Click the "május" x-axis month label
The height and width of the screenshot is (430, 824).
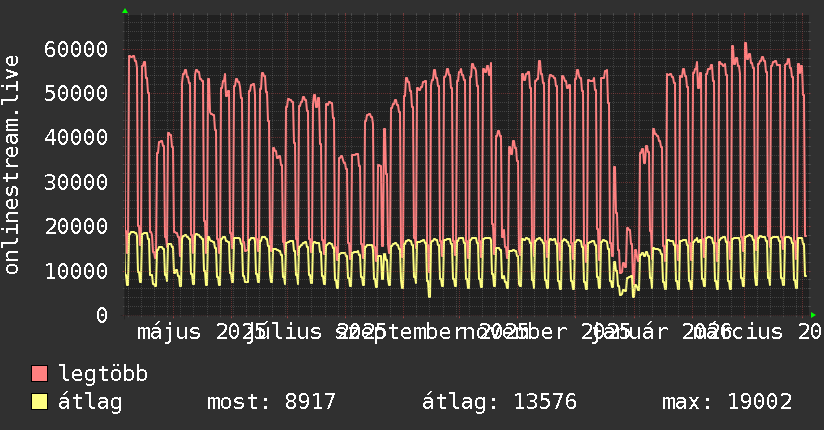pyautogui.click(x=168, y=331)
